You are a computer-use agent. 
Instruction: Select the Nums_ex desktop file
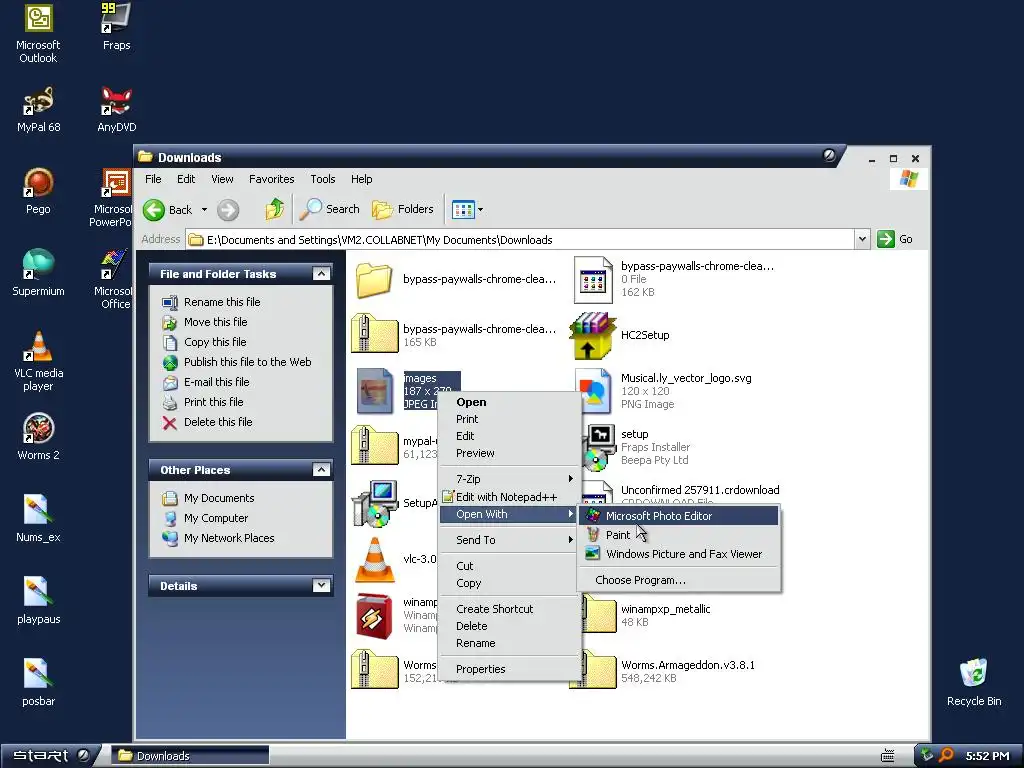point(38,520)
